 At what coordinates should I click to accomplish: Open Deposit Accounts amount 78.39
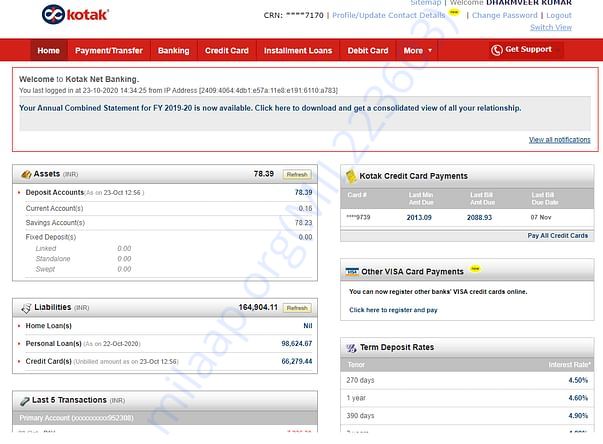tap(303, 192)
